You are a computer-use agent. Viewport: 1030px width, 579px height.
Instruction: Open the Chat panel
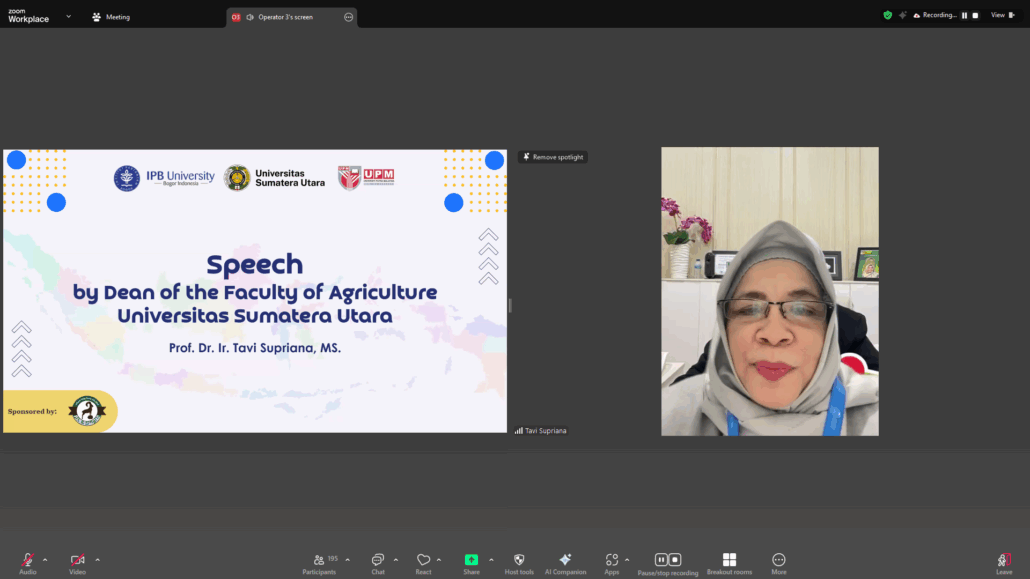pyautogui.click(x=378, y=561)
